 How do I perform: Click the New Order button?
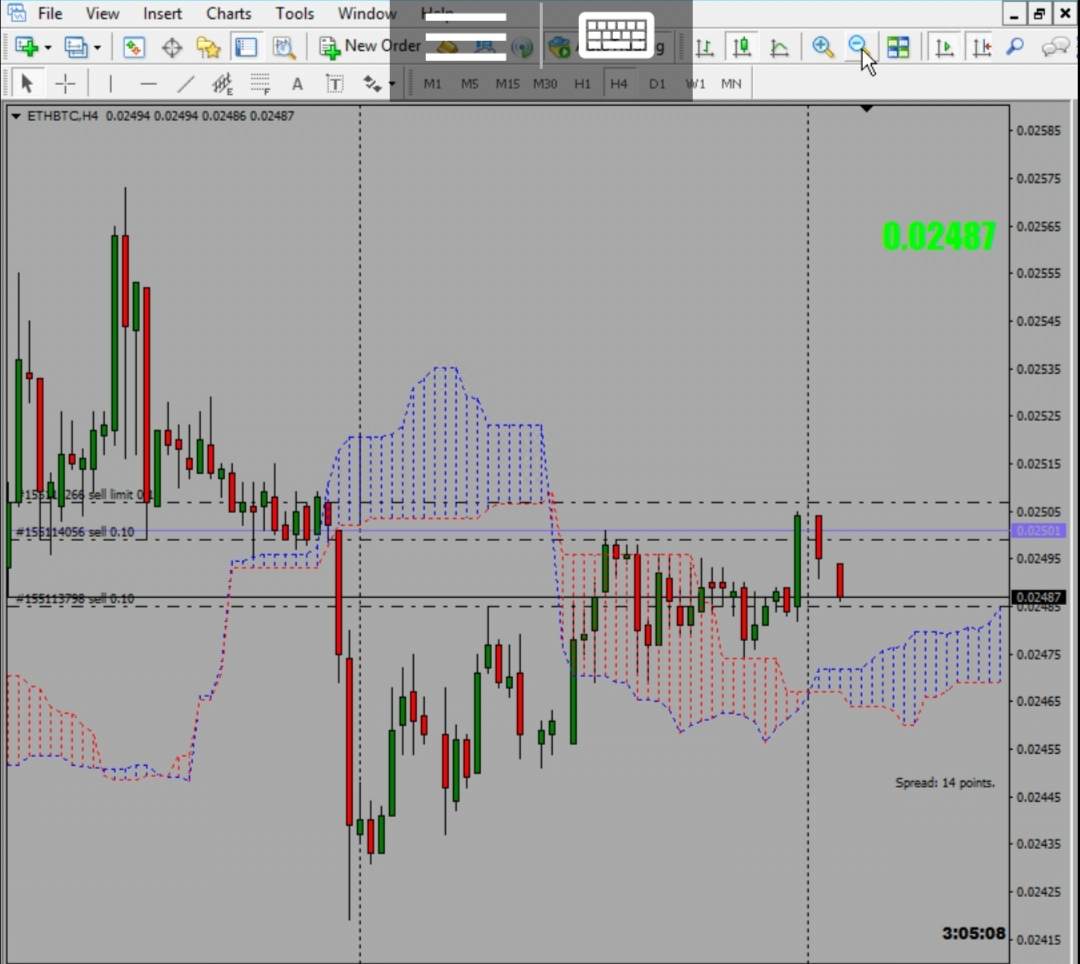tap(369, 46)
